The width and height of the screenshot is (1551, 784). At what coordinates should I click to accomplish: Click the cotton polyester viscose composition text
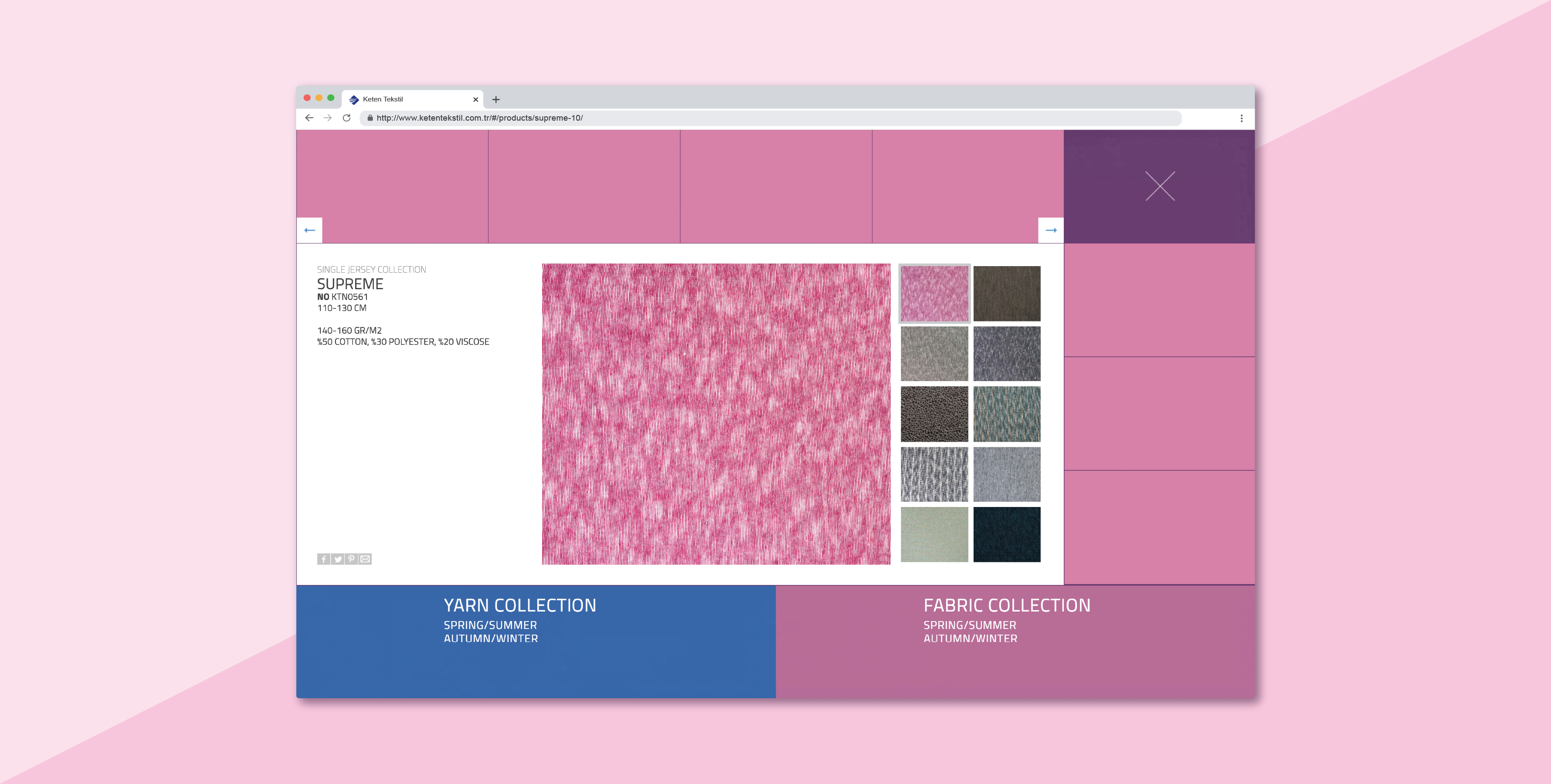coord(404,342)
